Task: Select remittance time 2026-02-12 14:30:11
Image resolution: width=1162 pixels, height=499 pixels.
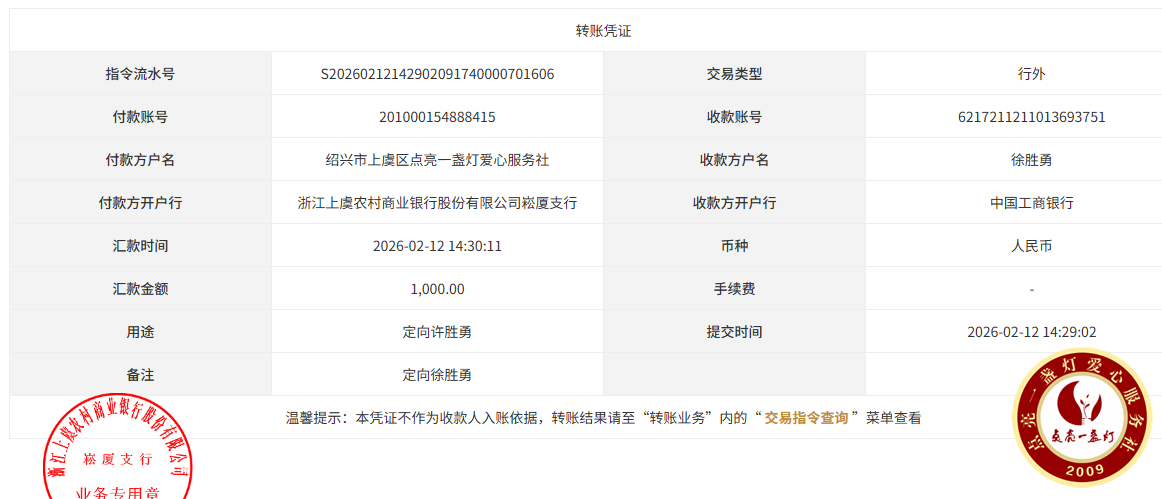Action: pyautogui.click(x=437, y=246)
